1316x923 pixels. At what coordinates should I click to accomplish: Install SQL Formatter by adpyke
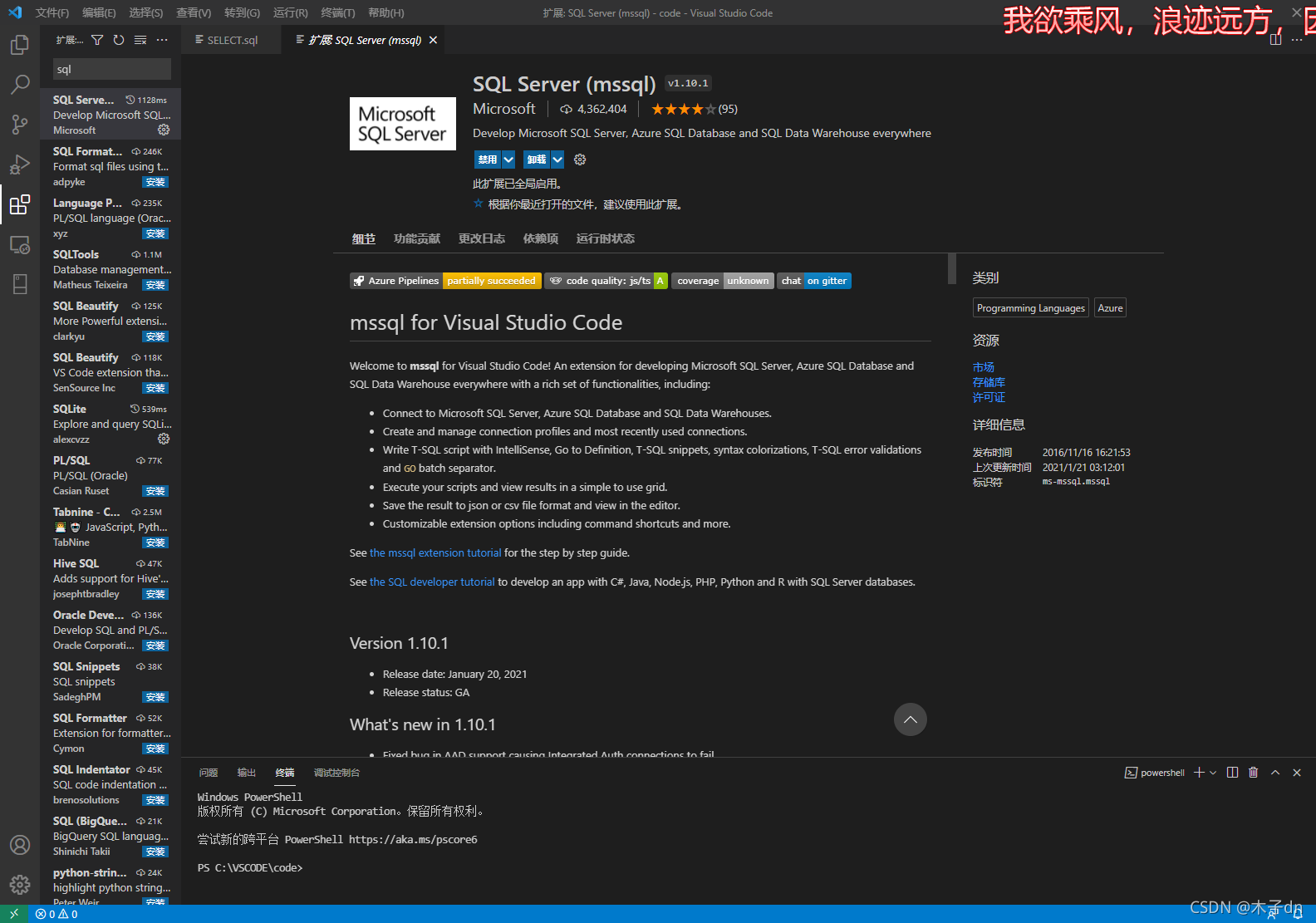coord(155,182)
